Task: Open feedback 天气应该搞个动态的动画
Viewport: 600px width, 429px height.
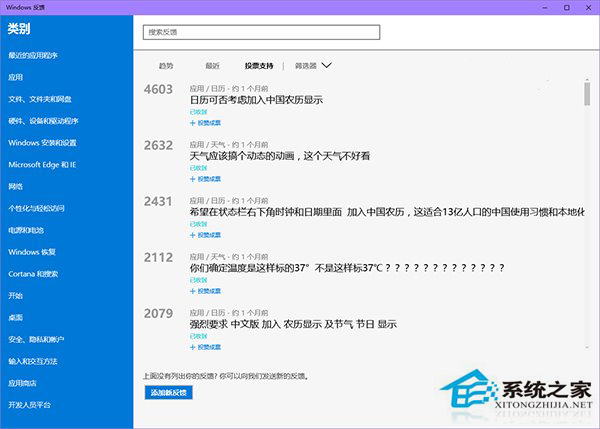Action: click(280, 156)
